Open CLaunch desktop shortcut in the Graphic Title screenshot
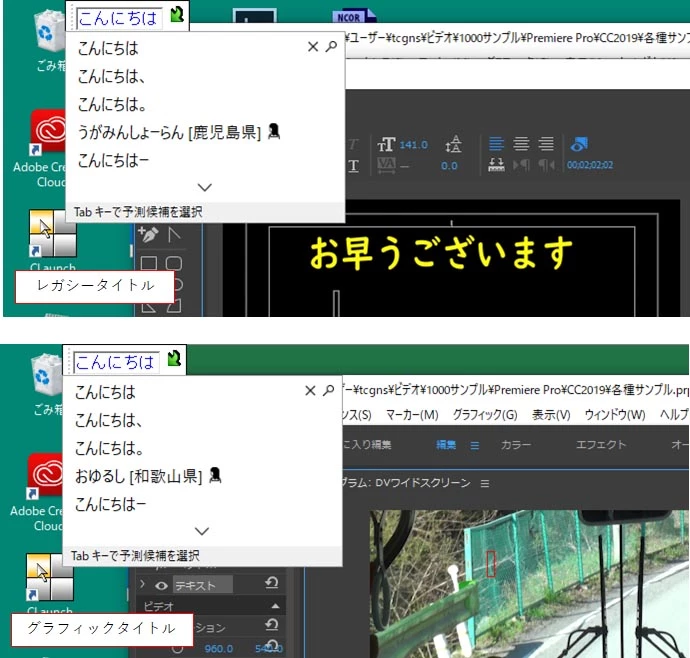Image resolution: width=690 pixels, height=658 pixels. 50,577
